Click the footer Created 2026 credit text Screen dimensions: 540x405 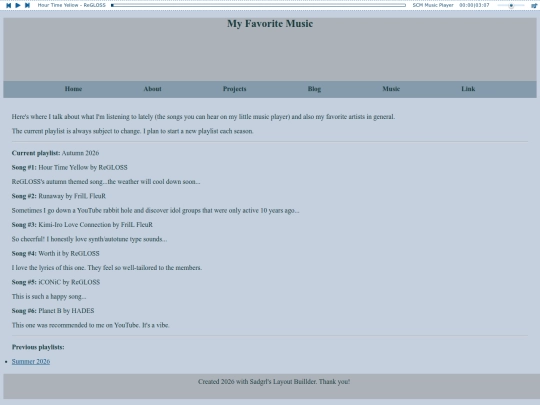[x=274, y=382]
